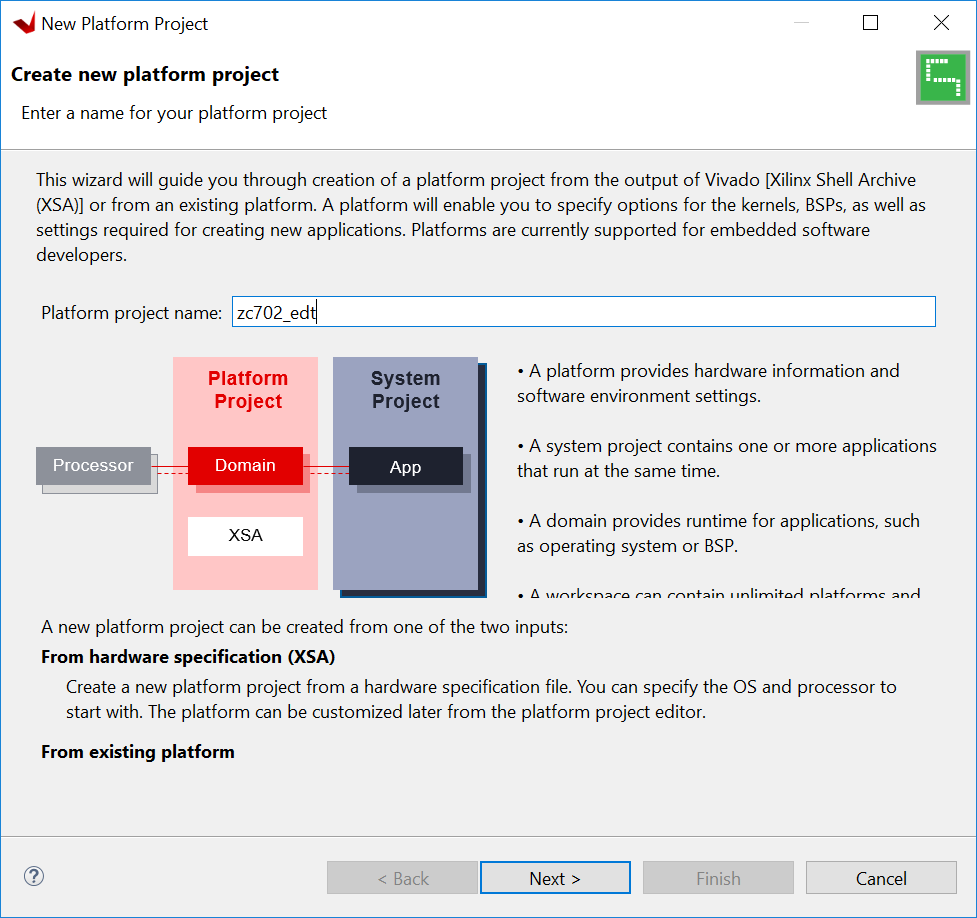Click the 'From hardware specification (XSA)' heading
Image resolution: width=977 pixels, height=918 pixels.
(188, 657)
